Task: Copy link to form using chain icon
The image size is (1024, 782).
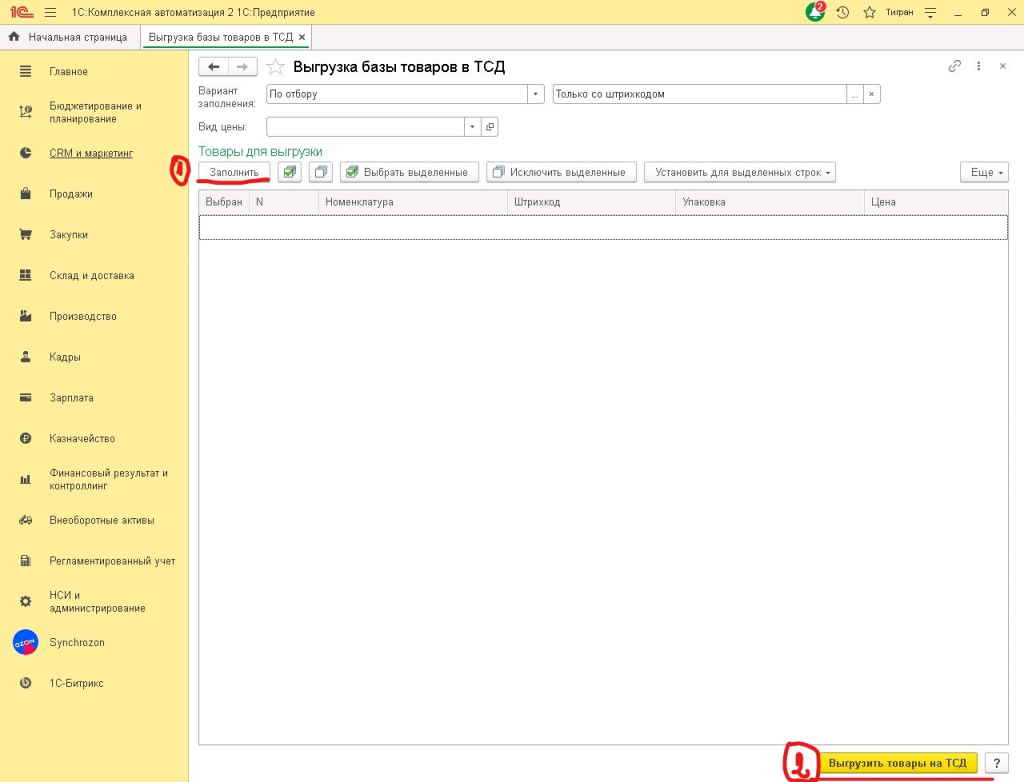Action: click(x=954, y=66)
